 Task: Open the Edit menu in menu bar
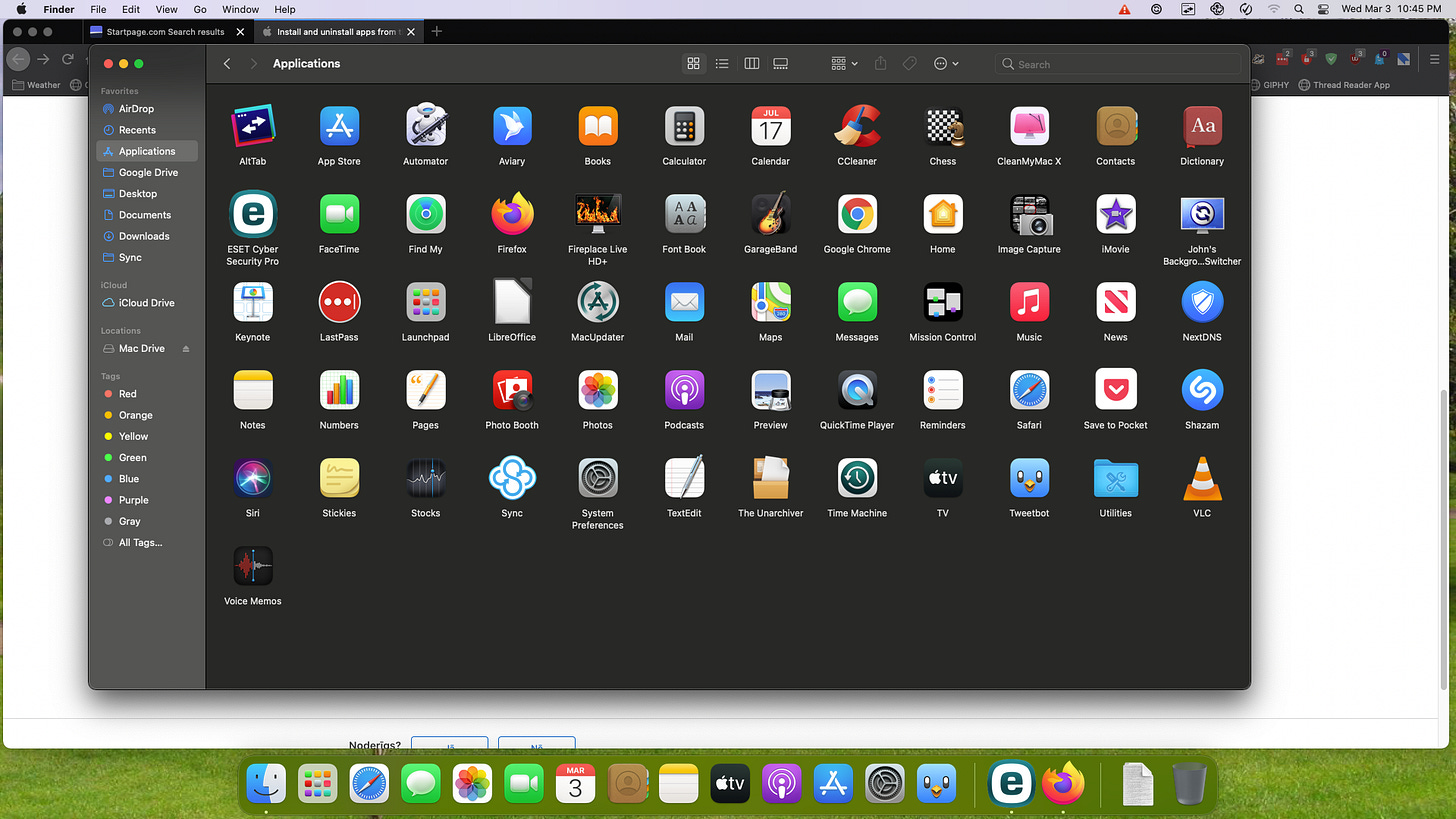[x=130, y=9]
